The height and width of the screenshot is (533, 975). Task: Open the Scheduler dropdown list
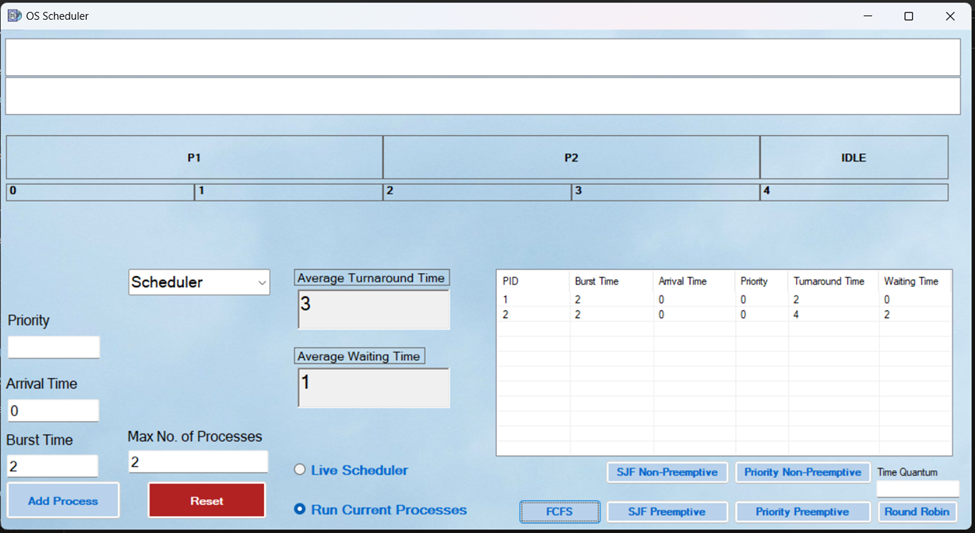[x=199, y=282]
